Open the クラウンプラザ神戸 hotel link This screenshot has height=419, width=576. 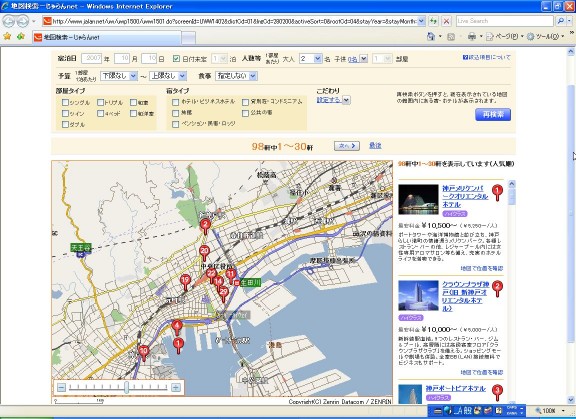(465, 296)
